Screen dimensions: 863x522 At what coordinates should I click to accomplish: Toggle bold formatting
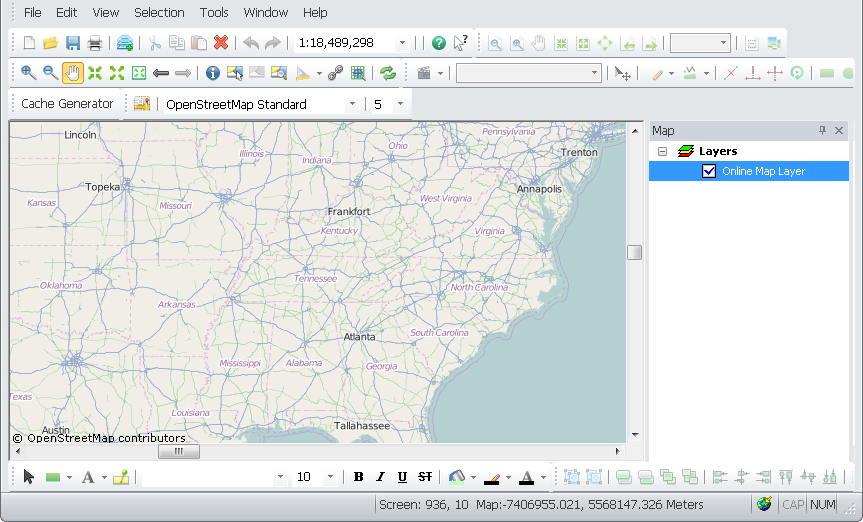[358, 477]
